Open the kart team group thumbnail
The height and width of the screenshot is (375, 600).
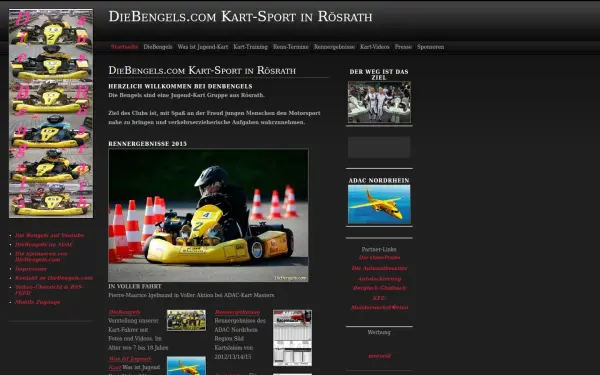click(x=186, y=320)
